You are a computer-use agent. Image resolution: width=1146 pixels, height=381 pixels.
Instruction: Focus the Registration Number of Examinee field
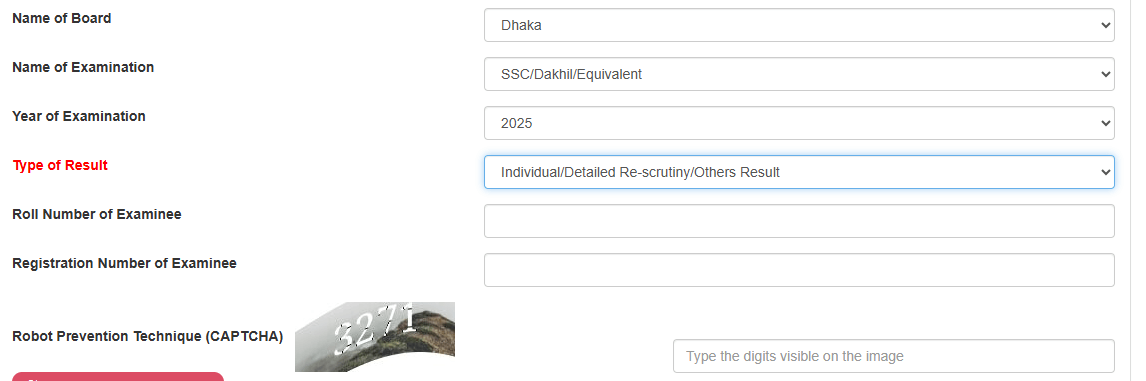click(799, 270)
